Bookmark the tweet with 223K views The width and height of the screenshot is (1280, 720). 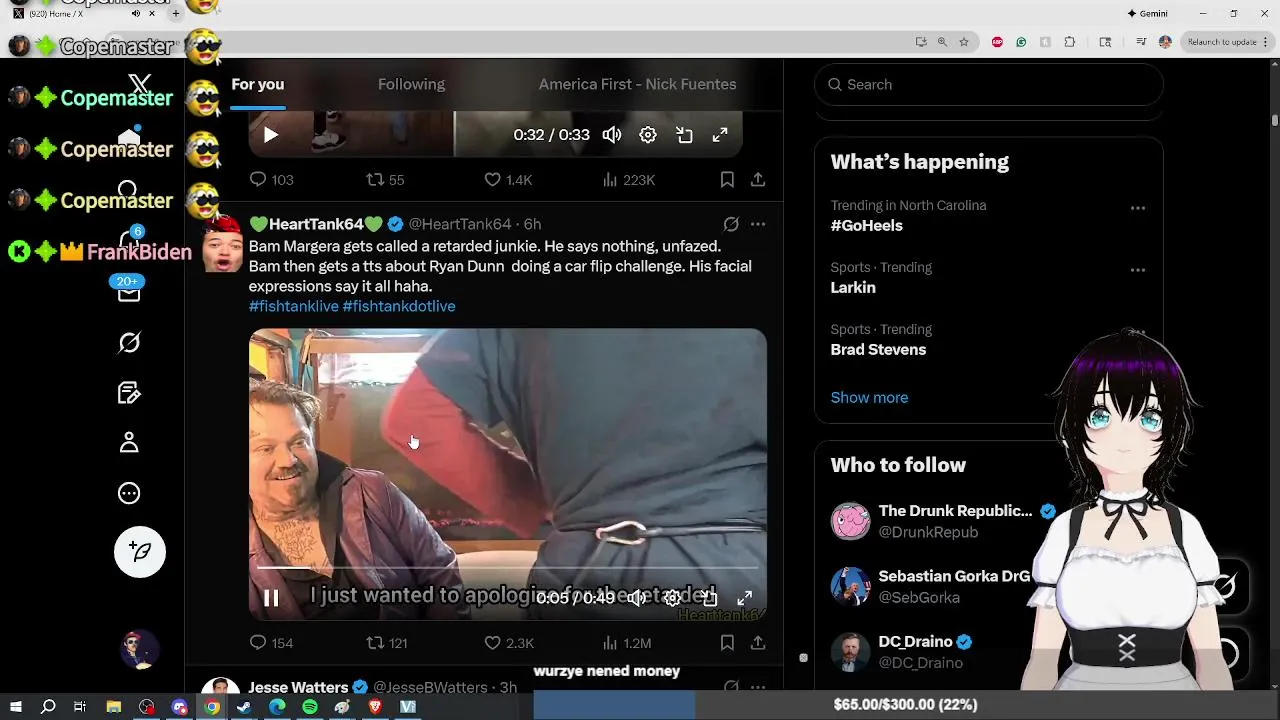pyautogui.click(x=727, y=180)
